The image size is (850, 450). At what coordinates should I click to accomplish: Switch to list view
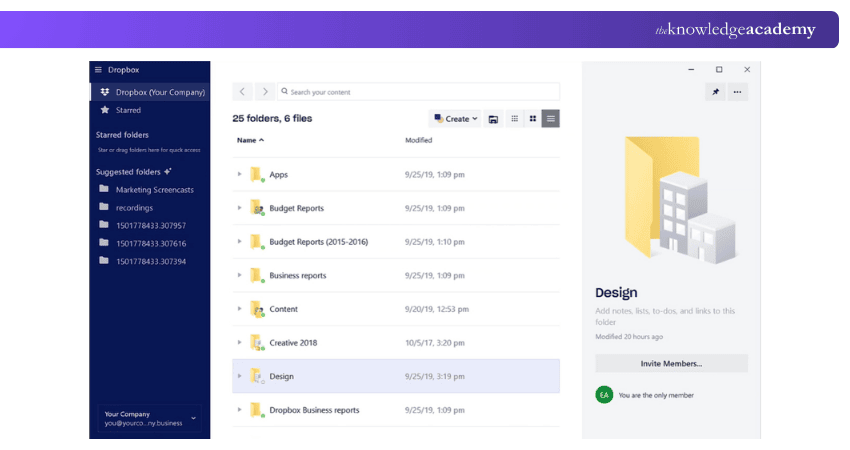point(551,119)
